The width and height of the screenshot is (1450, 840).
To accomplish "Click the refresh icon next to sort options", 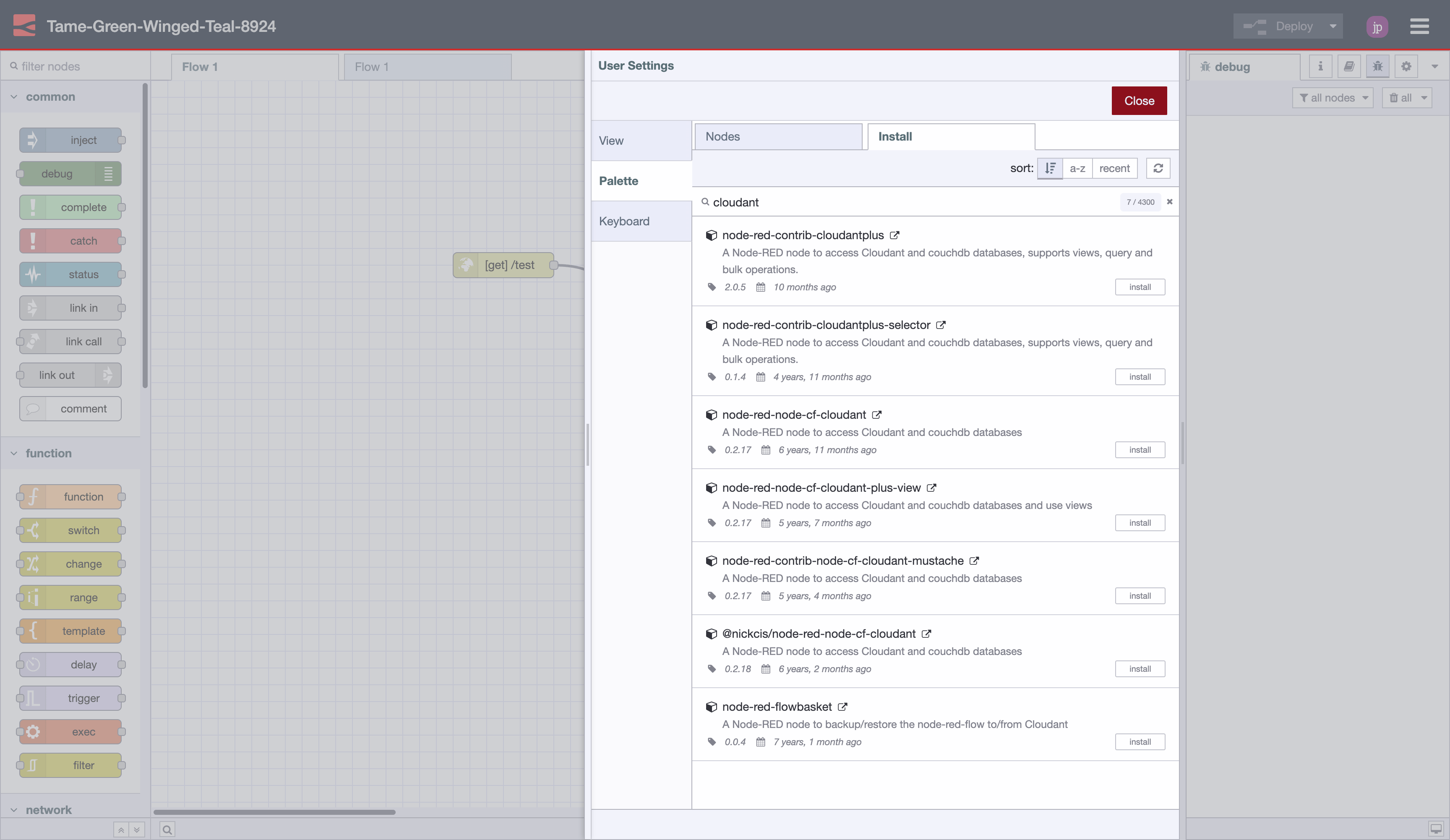I will (1158, 168).
